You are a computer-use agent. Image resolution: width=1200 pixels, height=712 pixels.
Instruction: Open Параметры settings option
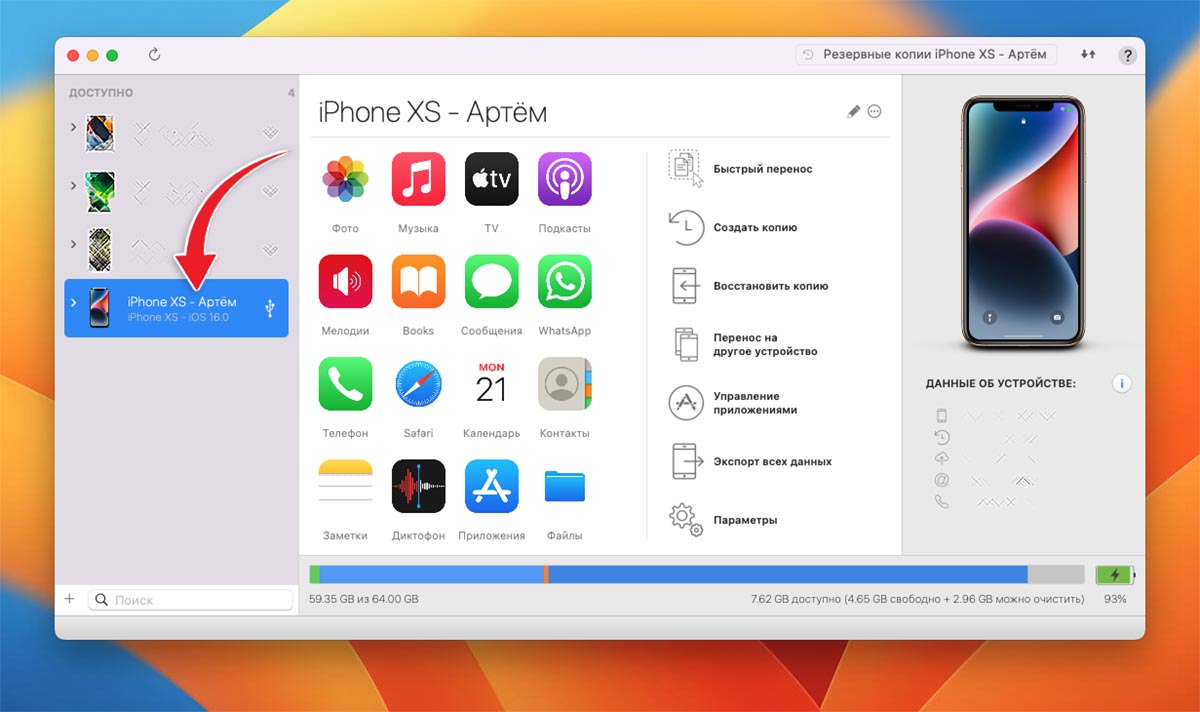pyautogui.click(x=723, y=520)
